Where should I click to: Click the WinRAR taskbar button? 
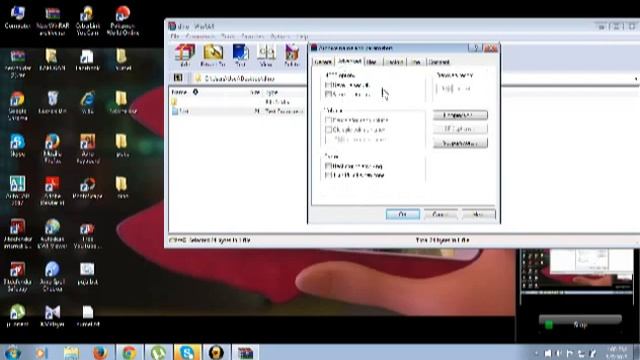(246, 352)
